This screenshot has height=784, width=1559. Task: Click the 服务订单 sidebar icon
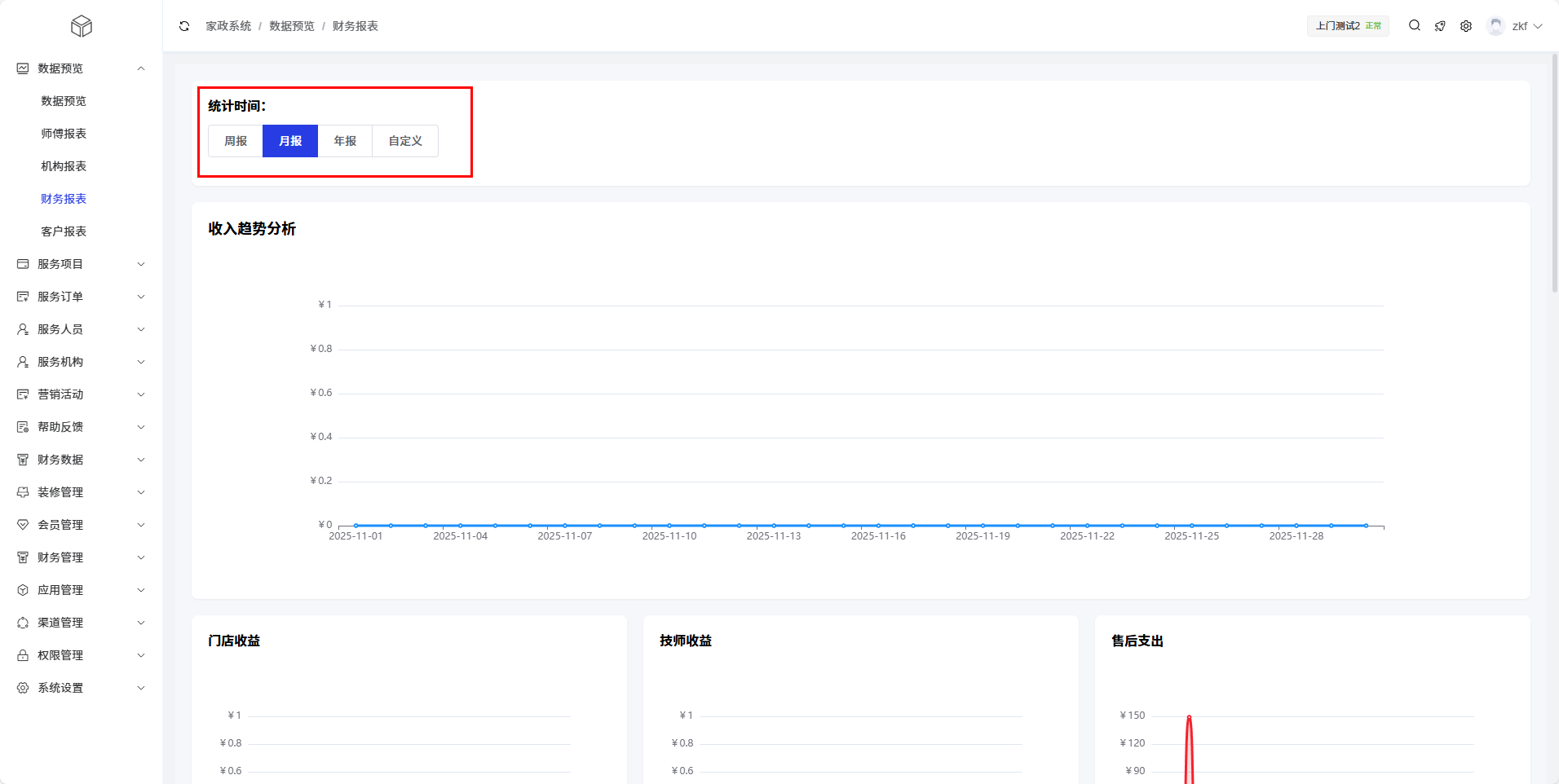pos(23,297)
